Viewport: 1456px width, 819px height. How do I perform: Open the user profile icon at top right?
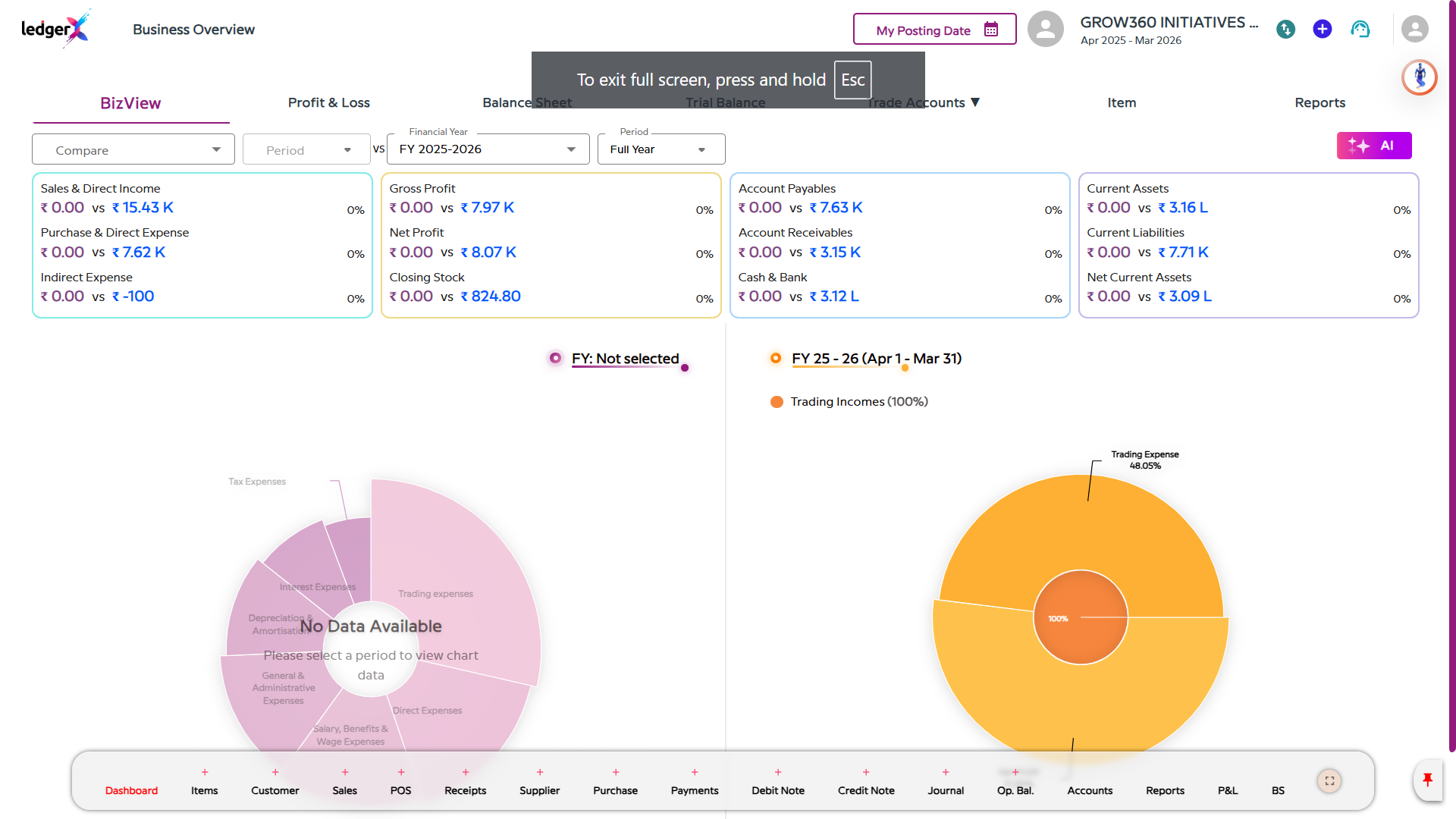(x=1414, y=30)
